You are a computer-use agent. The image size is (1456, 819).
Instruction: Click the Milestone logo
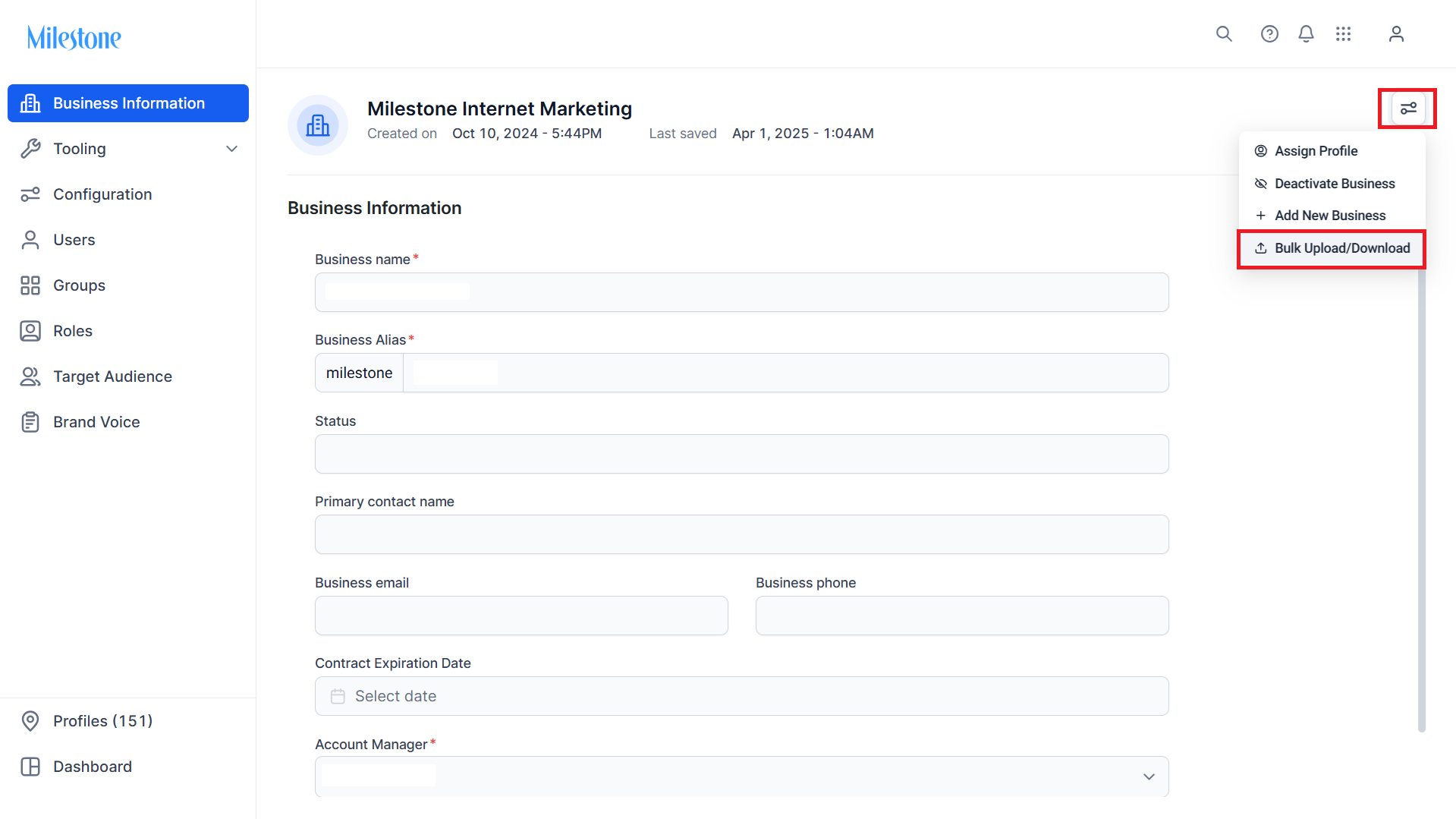(74, 37)
